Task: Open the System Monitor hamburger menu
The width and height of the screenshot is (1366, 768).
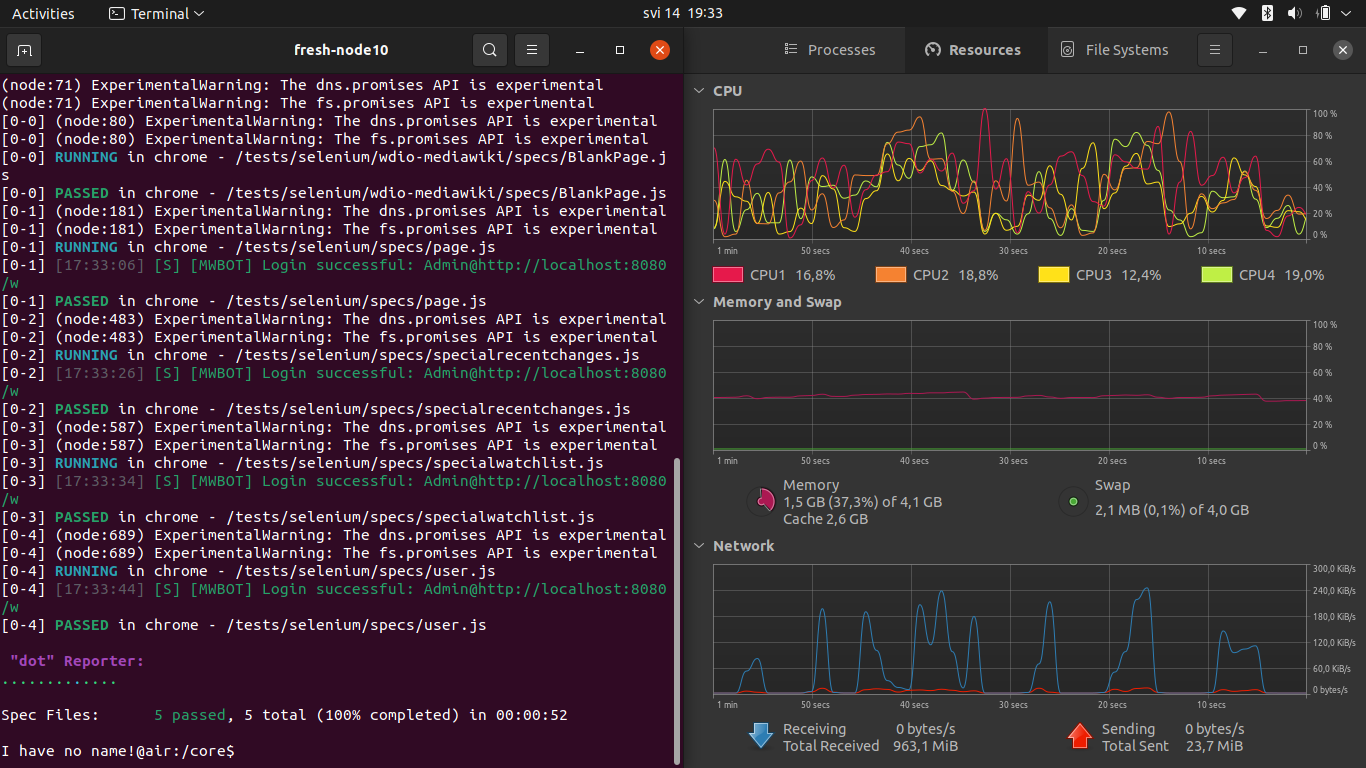Action: tap(1215, 49)
